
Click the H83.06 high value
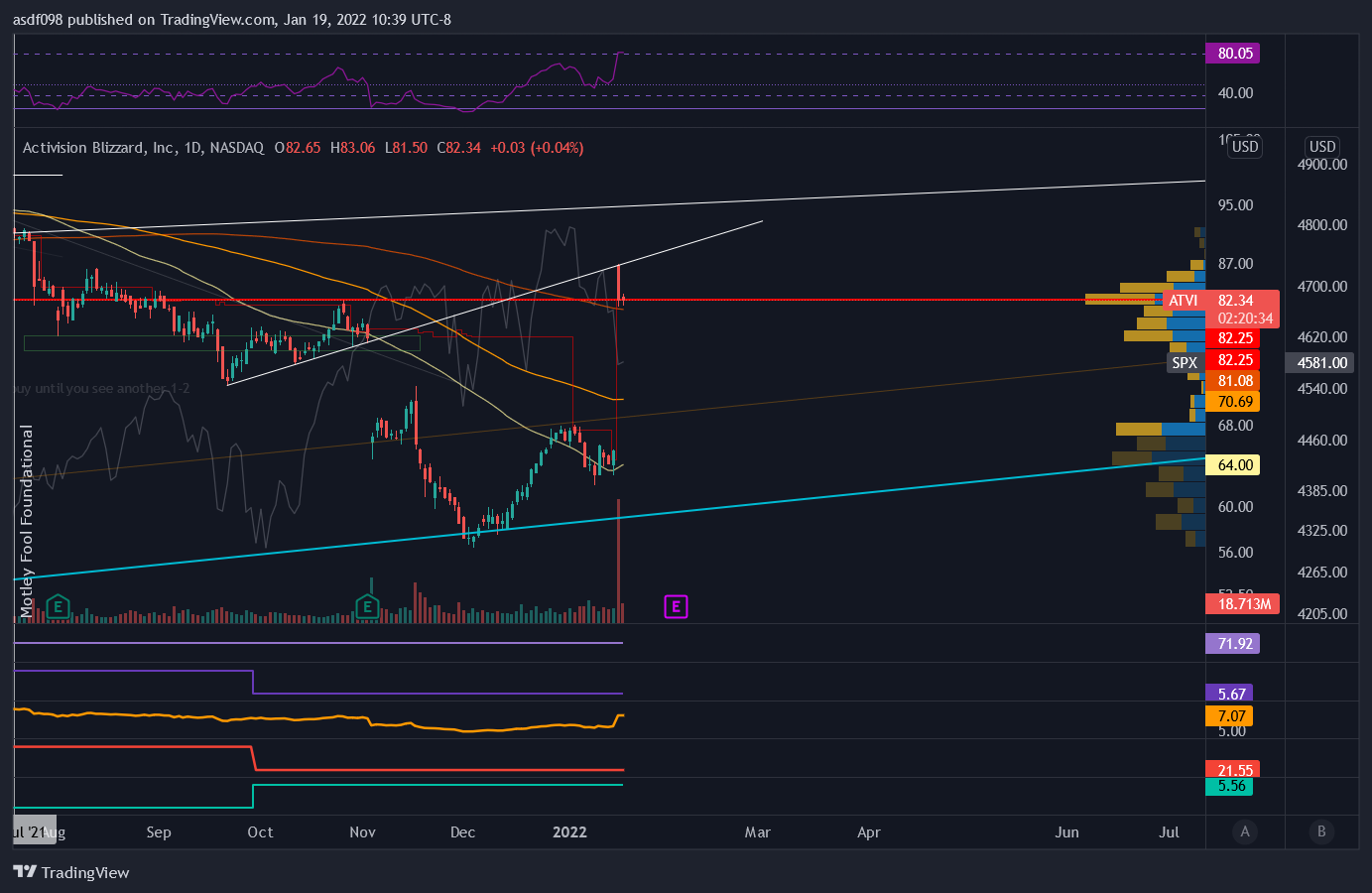[x=352, y=147]
